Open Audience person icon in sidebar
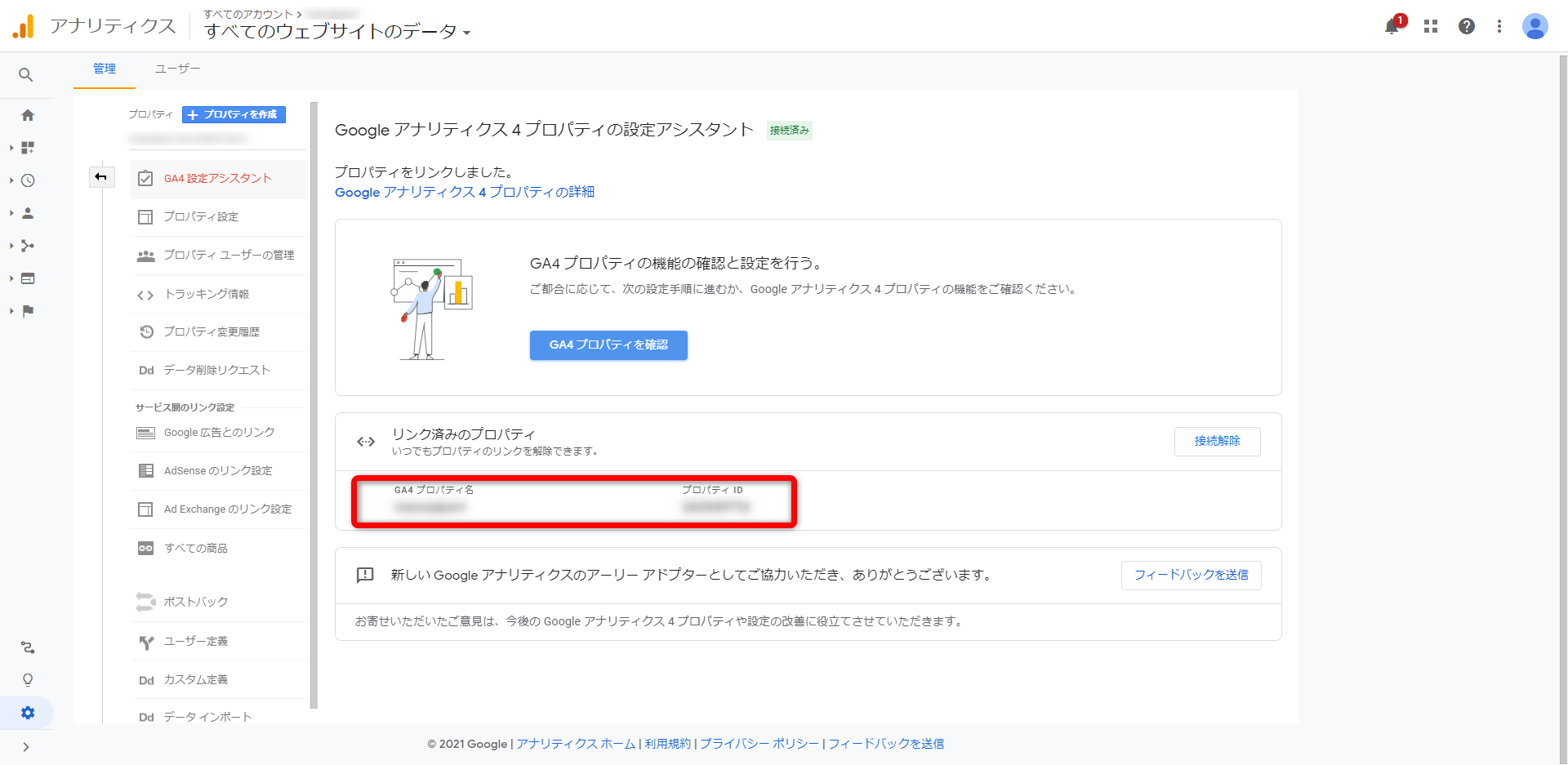 (28, 213)
